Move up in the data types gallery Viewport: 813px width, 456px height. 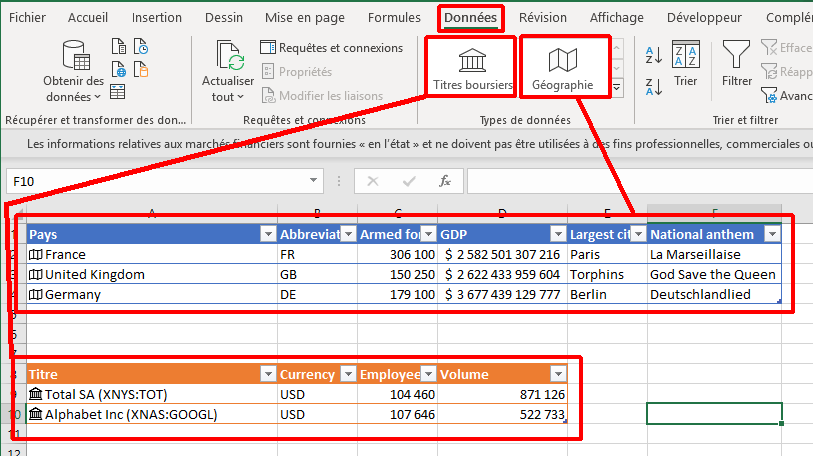[x=617, y=48]
